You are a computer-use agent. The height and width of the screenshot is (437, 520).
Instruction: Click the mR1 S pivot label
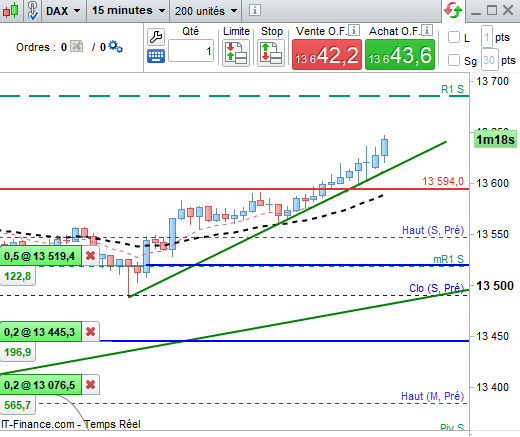(x=448, y=259)
